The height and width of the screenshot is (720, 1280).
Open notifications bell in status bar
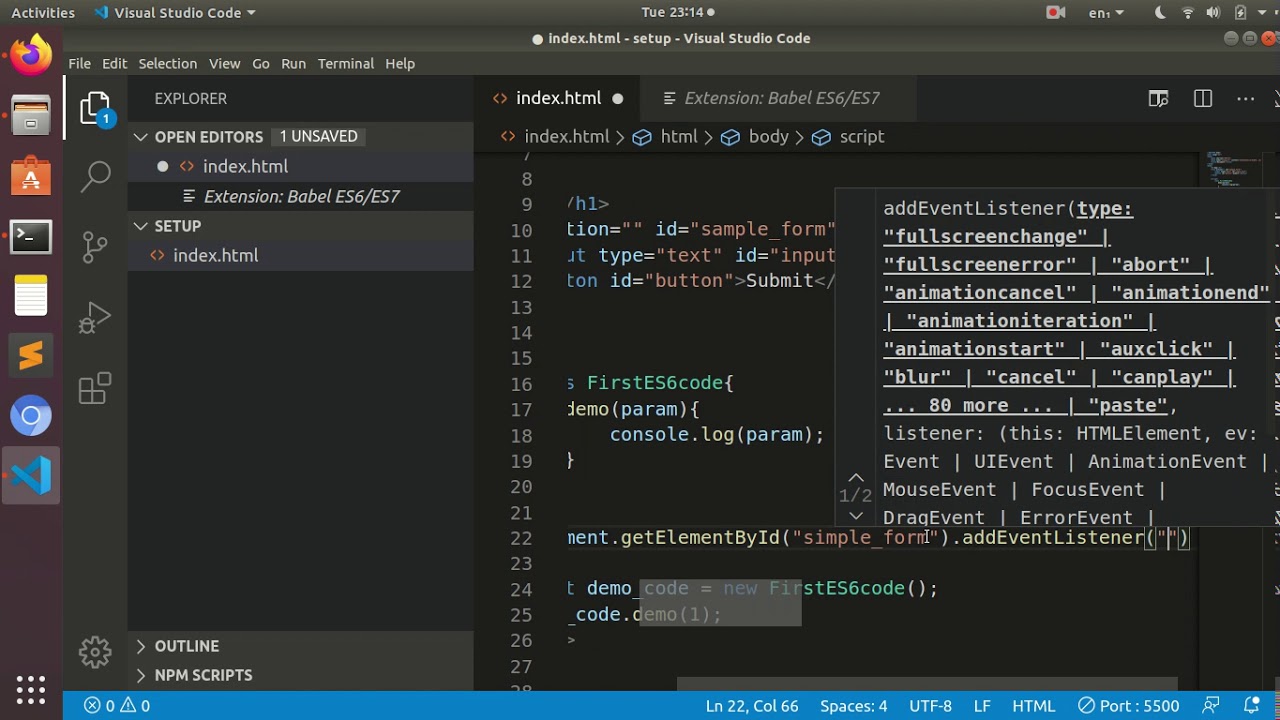coord(1252,706)
